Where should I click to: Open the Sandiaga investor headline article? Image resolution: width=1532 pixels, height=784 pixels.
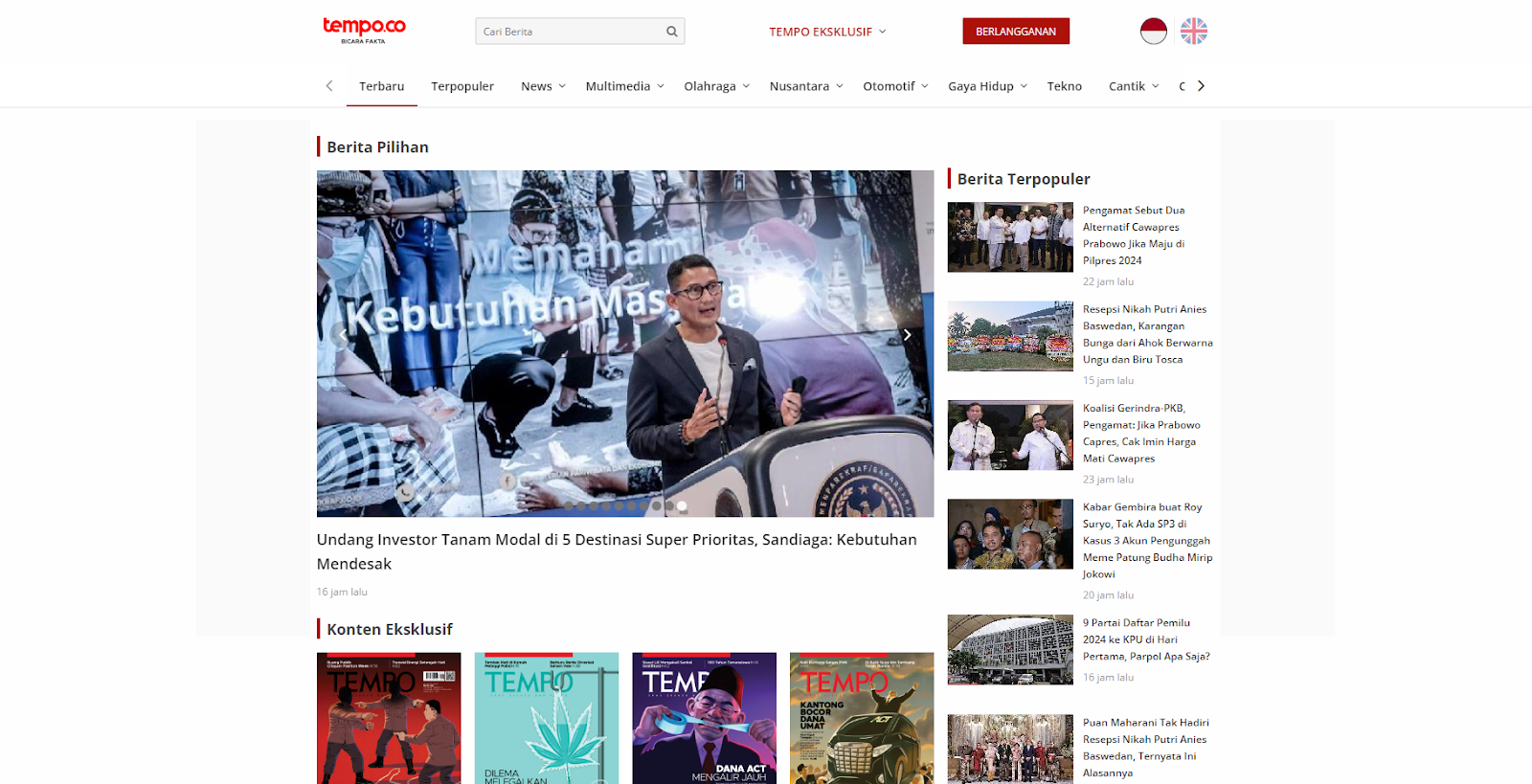tap(617, 551)
